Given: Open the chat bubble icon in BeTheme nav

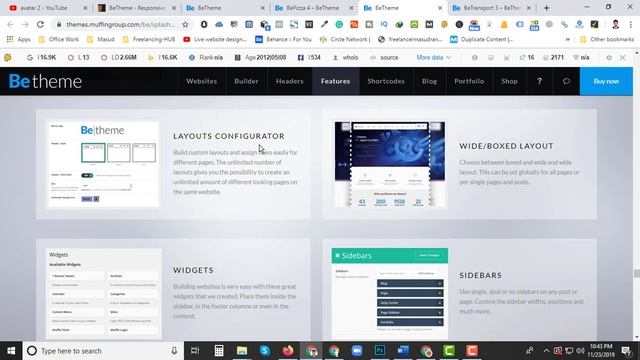Looking at the screenshot, I should (x=566, y=81).
